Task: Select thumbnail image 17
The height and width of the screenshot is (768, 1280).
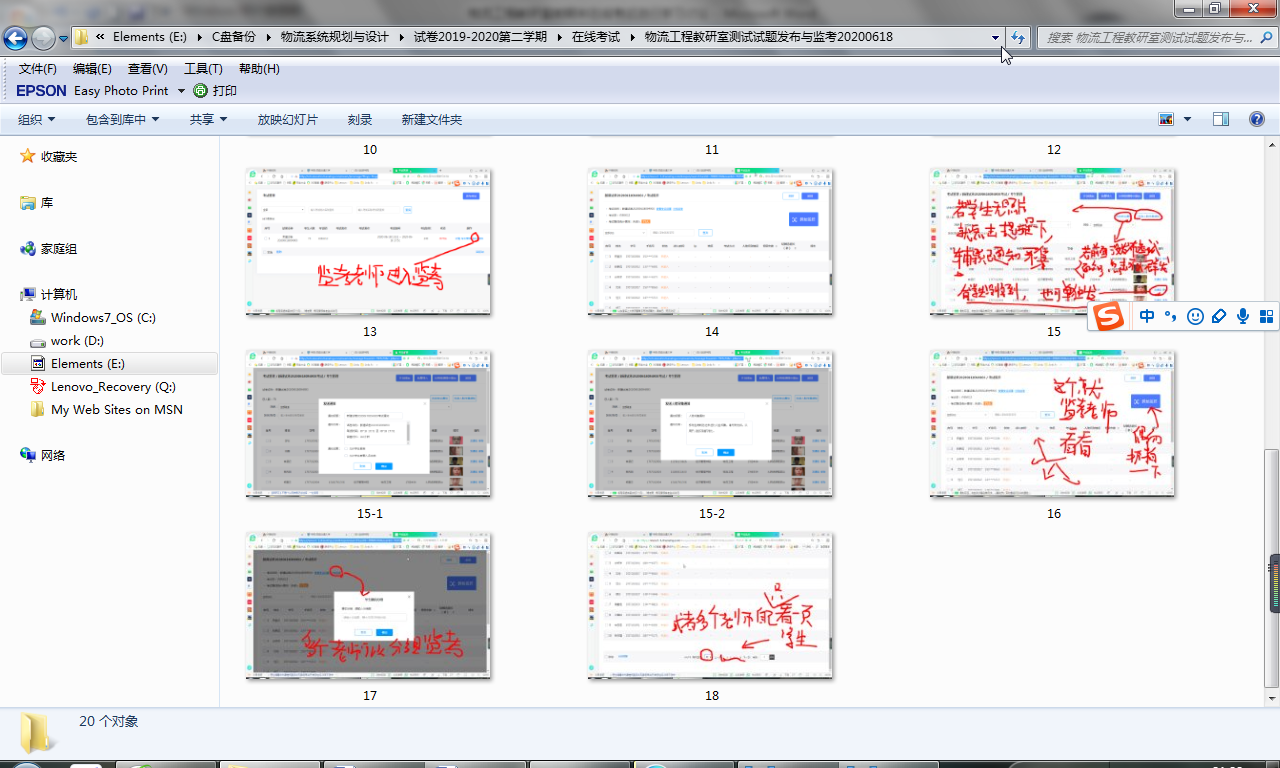Action: coord(369,606)
